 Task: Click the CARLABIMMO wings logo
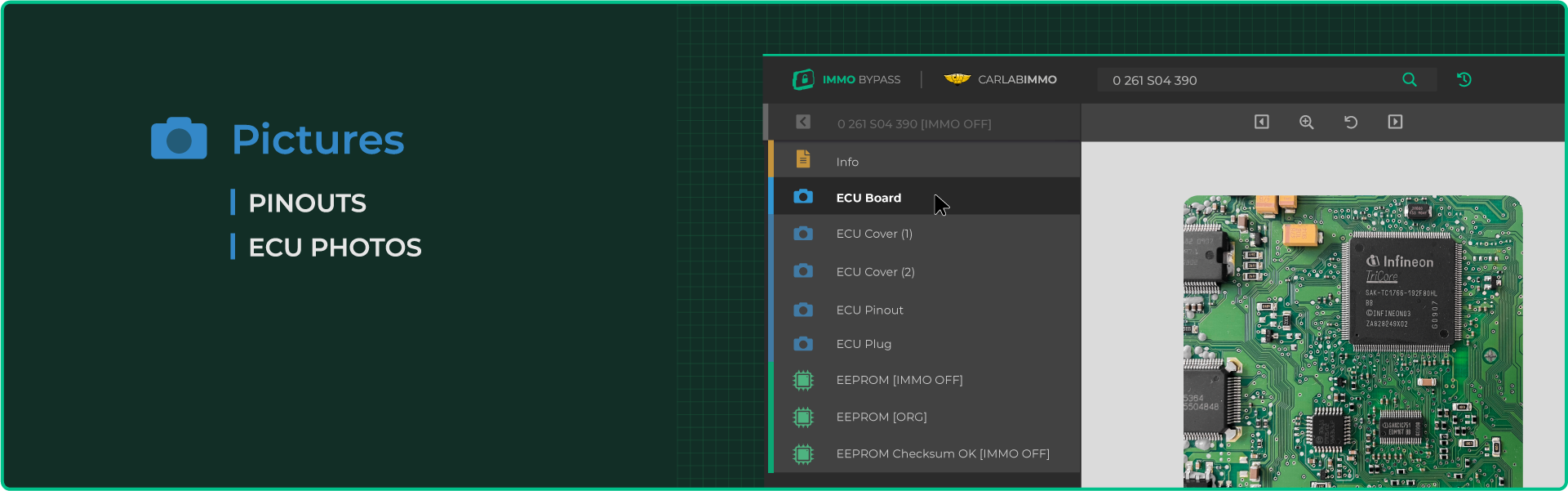point(957,79)
